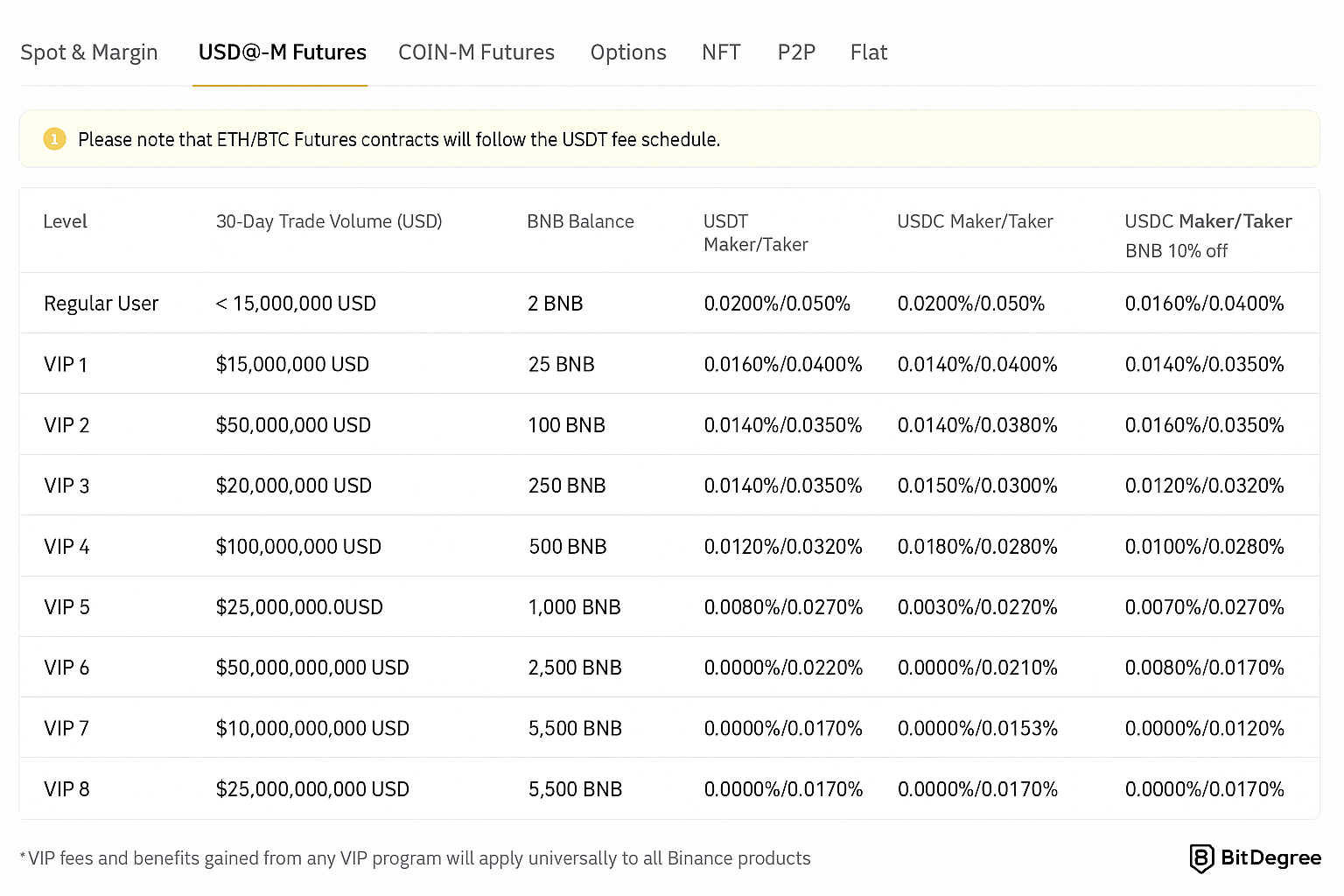Image resolution: width=1344 pixels, height=896 pixels.
Task: Open the Flat tab
Action: coord(868,52)
